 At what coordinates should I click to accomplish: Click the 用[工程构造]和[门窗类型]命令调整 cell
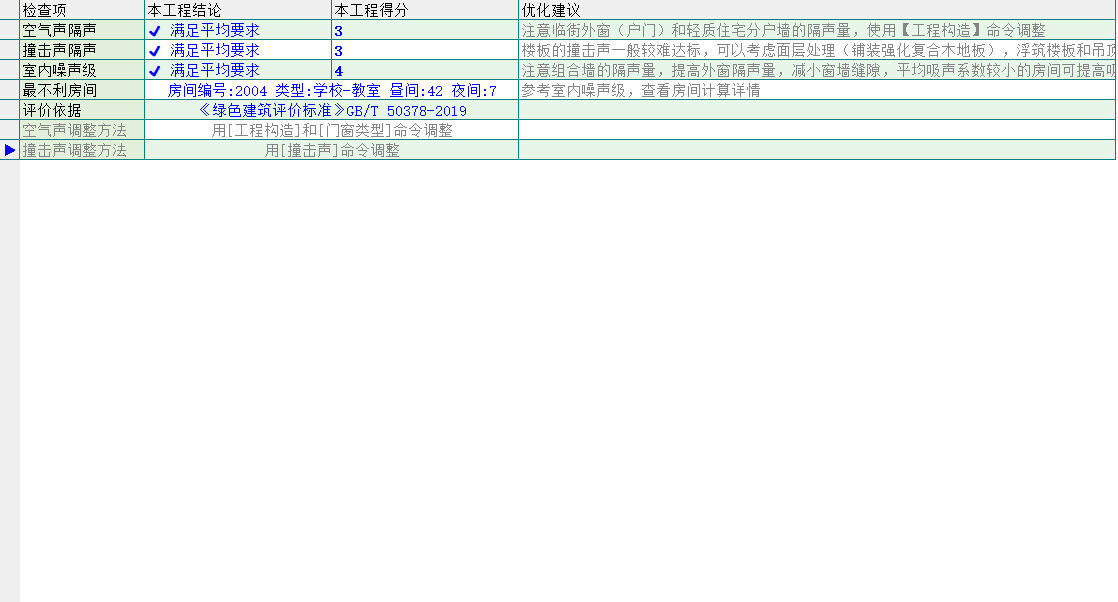(x=331, y=130)
